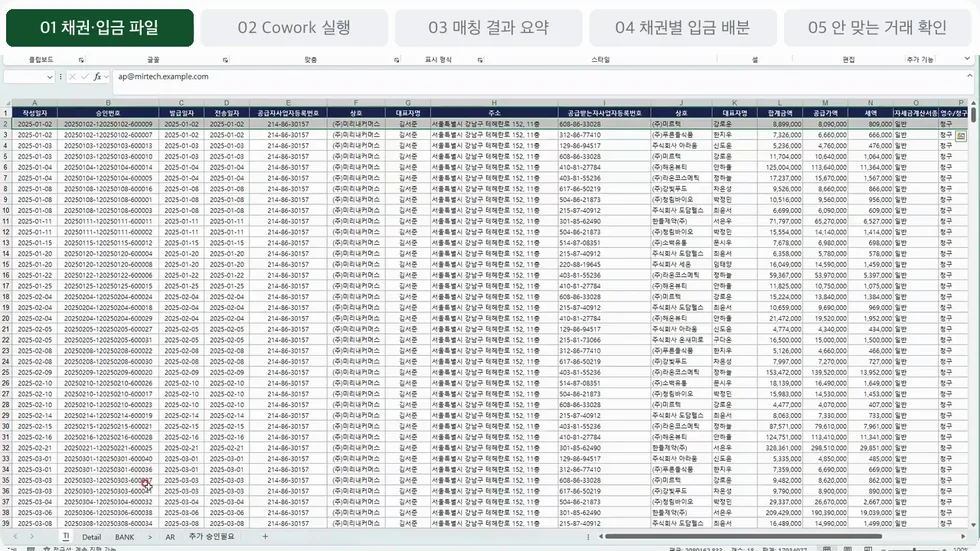Click the cell with 승인번호 20250102-120250102-600009
The image size is (980, 551).
point(108,124)
